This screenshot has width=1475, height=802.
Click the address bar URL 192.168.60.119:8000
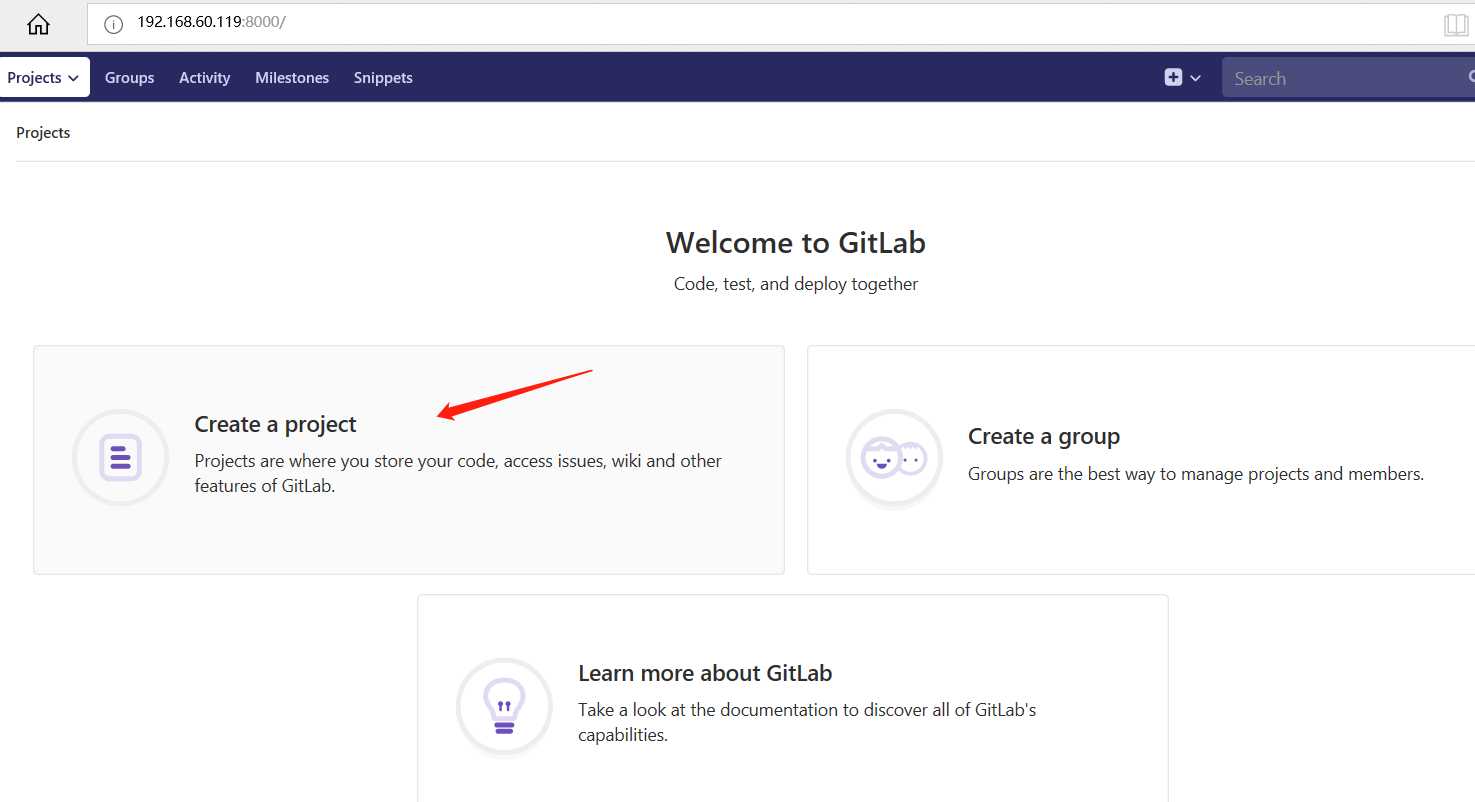211,22
